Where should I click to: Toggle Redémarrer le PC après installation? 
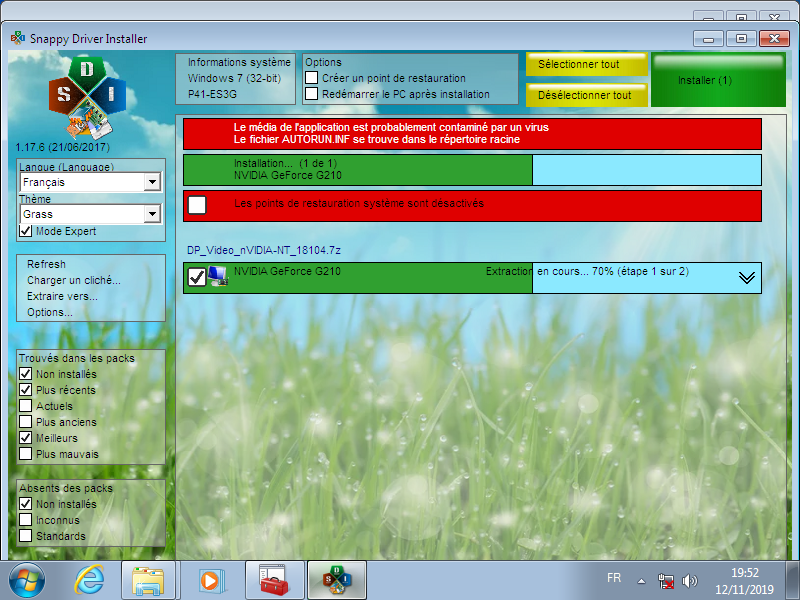coord(312,94)
